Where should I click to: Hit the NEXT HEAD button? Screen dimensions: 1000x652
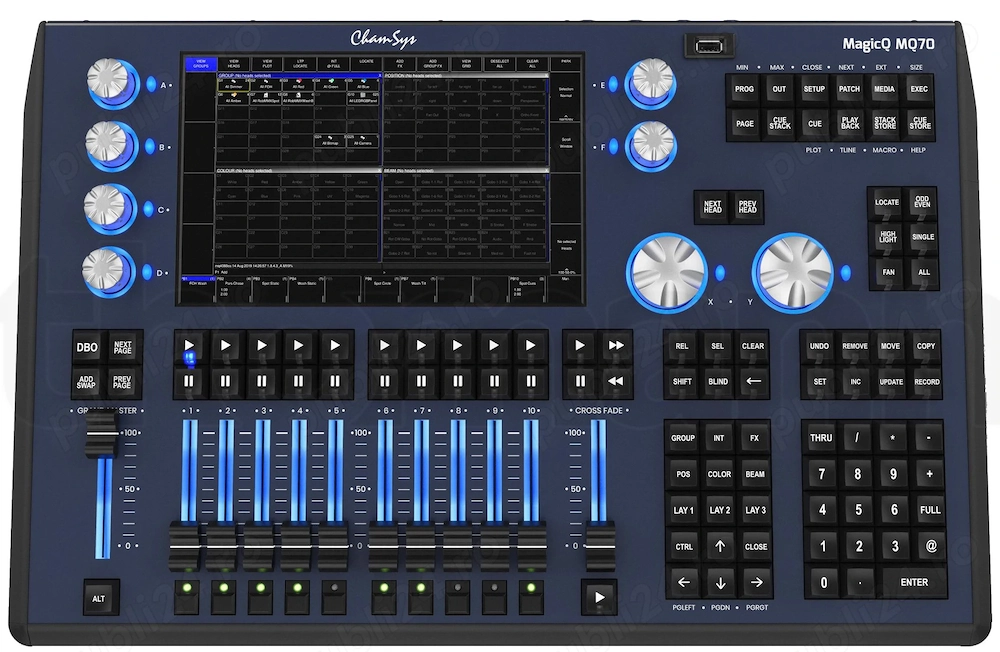click(712, 207)
